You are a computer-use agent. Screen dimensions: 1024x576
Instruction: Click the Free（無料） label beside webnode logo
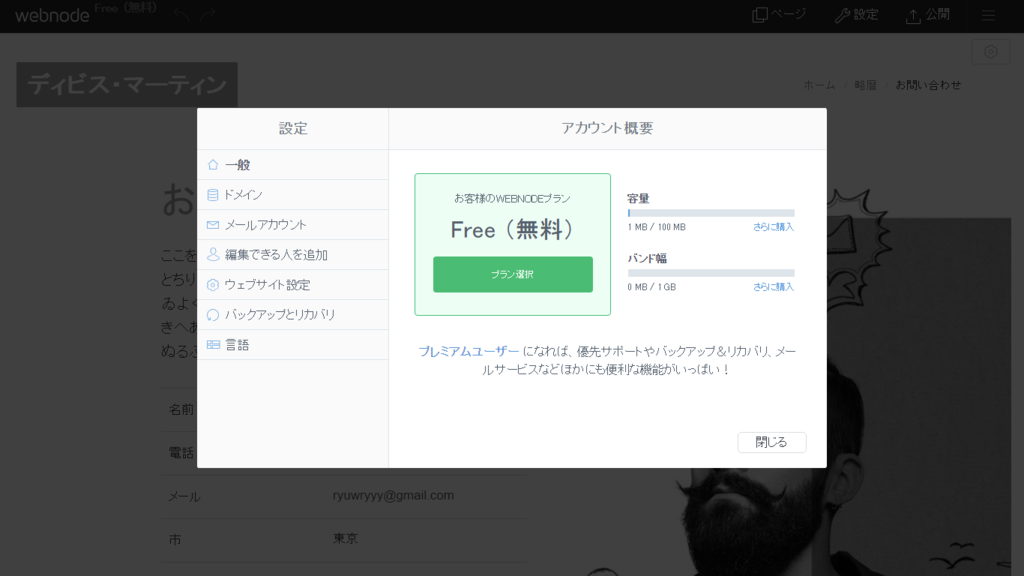click(x=125, y=8)
